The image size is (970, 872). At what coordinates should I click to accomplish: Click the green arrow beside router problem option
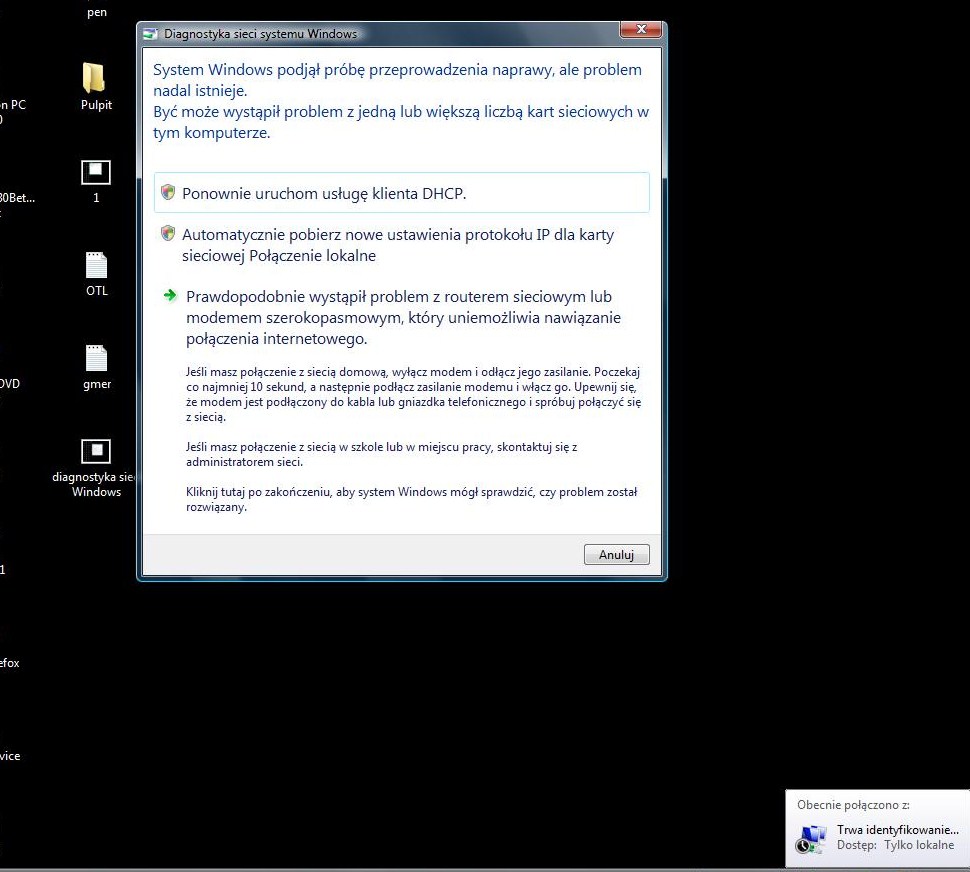coord(170,295)
